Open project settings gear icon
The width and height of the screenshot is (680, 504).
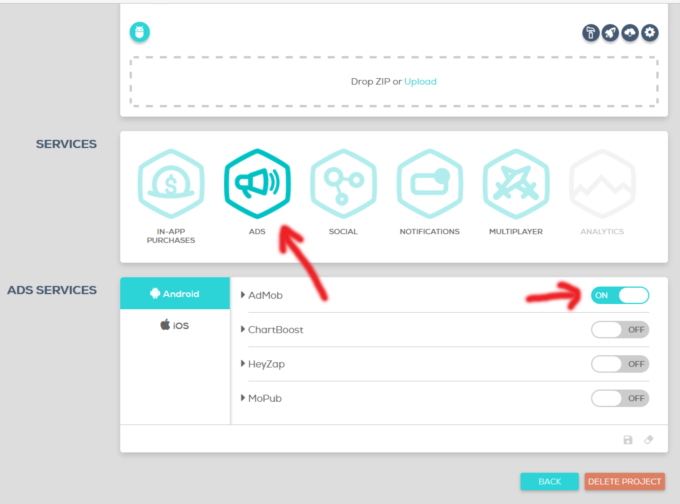click(x=650, y=33)
